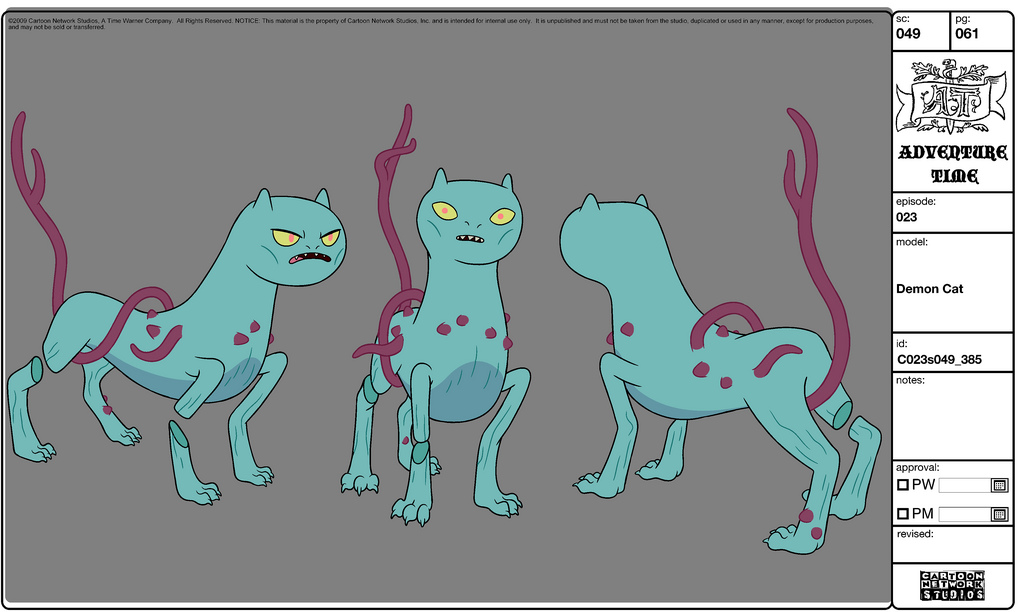Image resolution: width=1024 pixels, height=612 pixels.
Task: Click the Demon Cat model name
Action: click(x=929, y=289)
